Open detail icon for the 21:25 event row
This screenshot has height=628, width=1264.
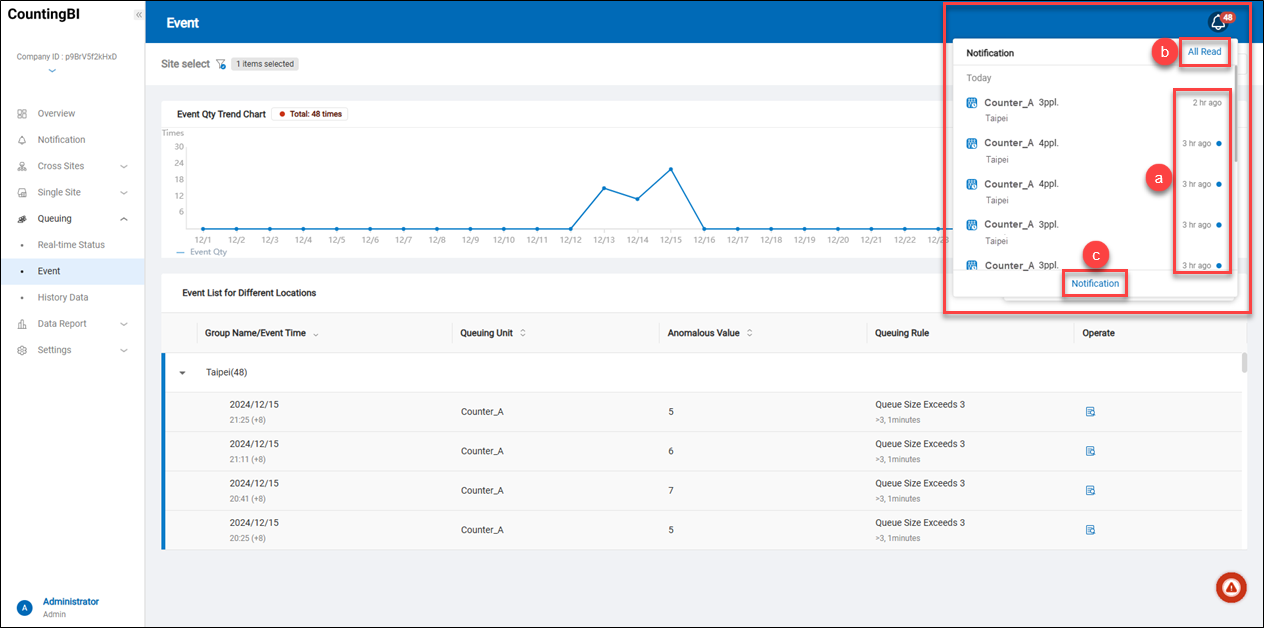coord(1090,411)
